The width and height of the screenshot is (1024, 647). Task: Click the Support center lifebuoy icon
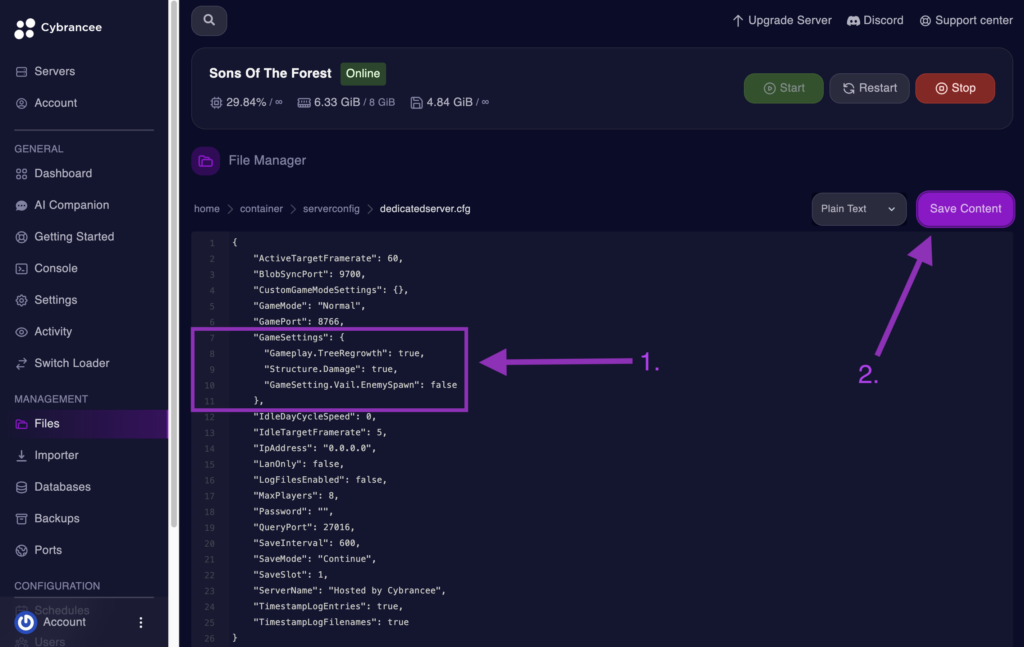tap(925, 21)
